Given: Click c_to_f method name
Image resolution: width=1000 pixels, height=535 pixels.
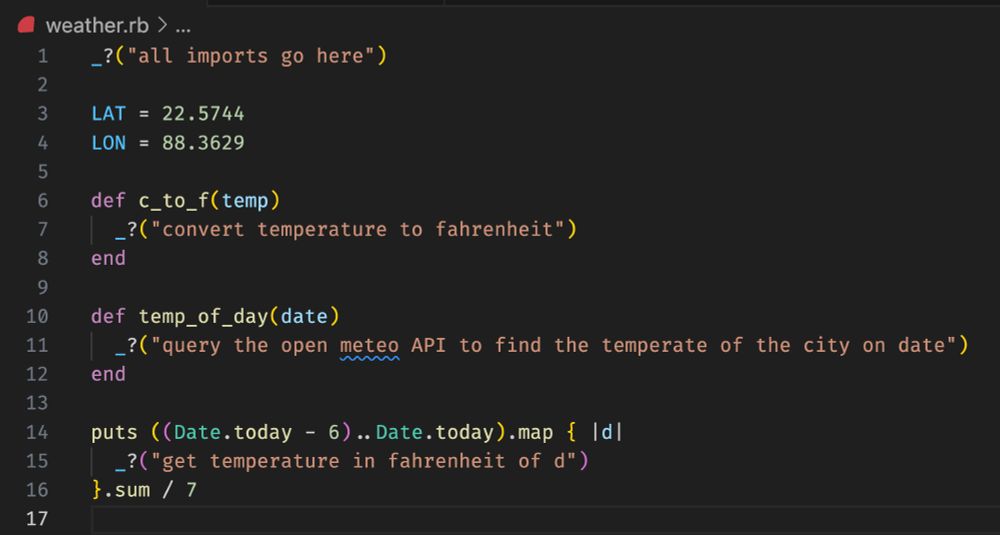Looking at the screenshot, I should click(174, 200).
